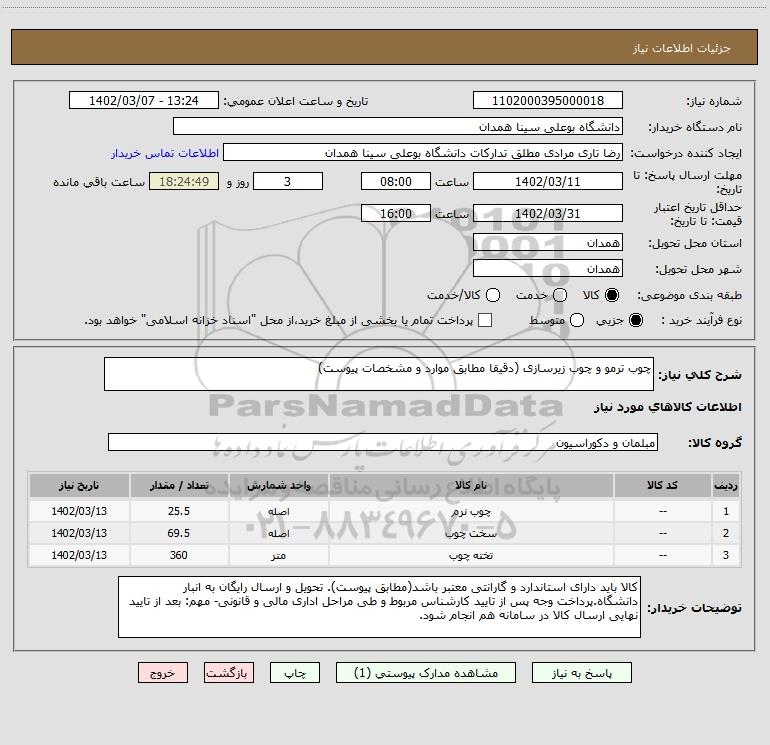Click the unit cell اصله in row 1

pos(278,512)
